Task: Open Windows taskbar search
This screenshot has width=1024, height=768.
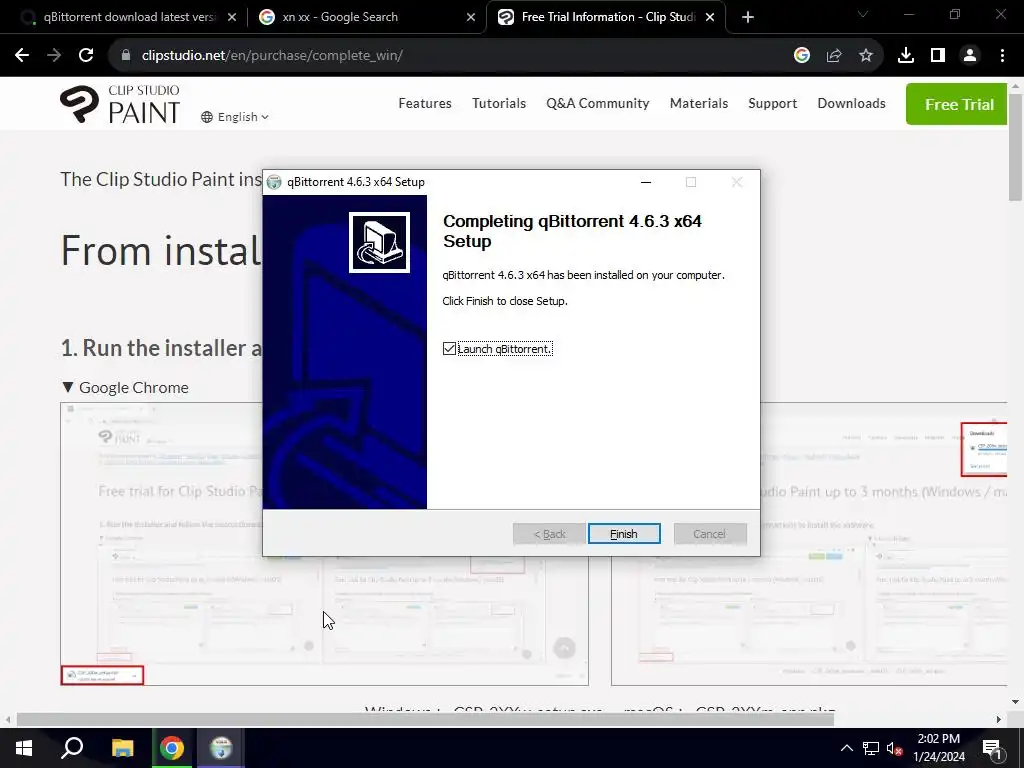Action: (72, 748)
